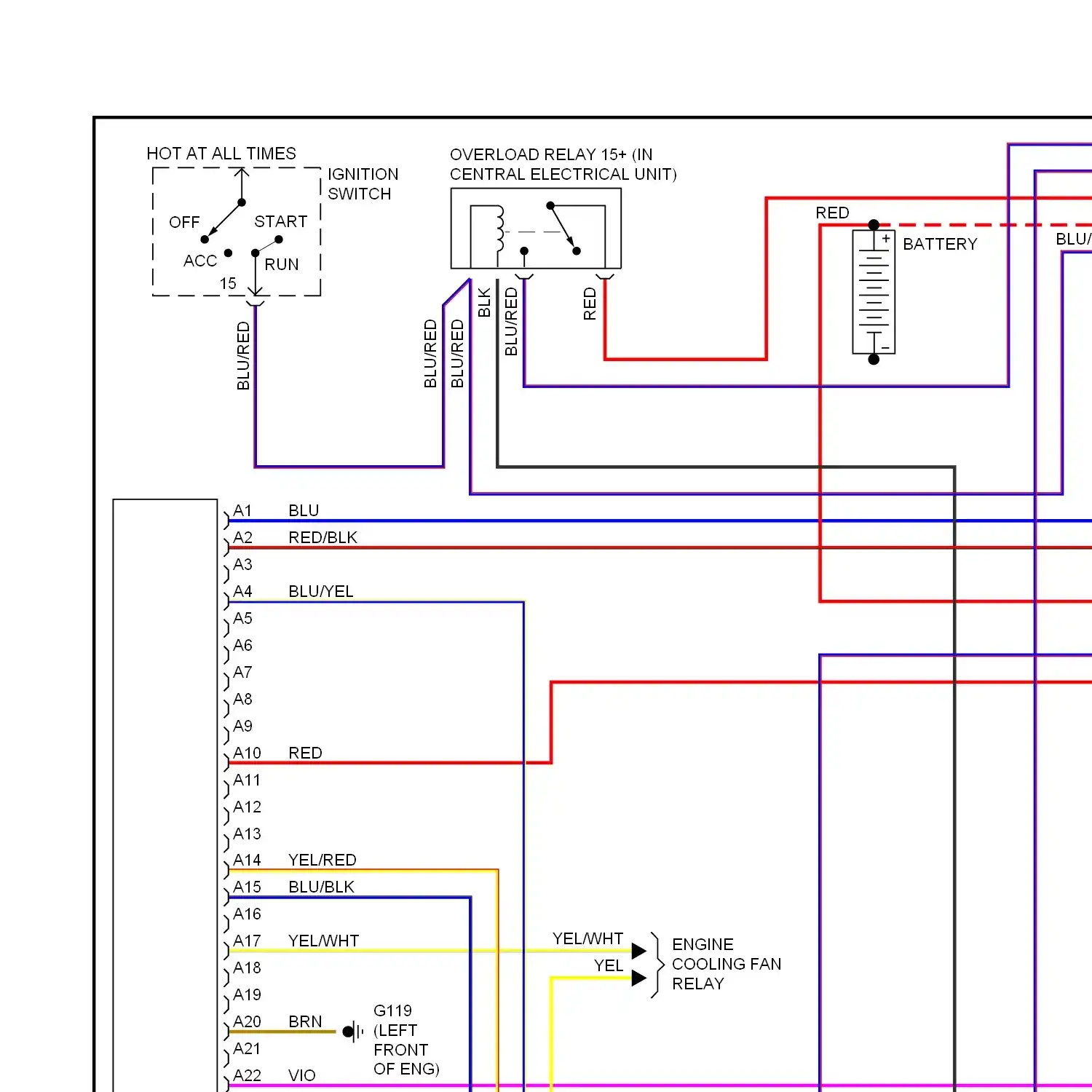
Task: Click BLU/RED label under ignition switch
Action: tap(243, 356)
